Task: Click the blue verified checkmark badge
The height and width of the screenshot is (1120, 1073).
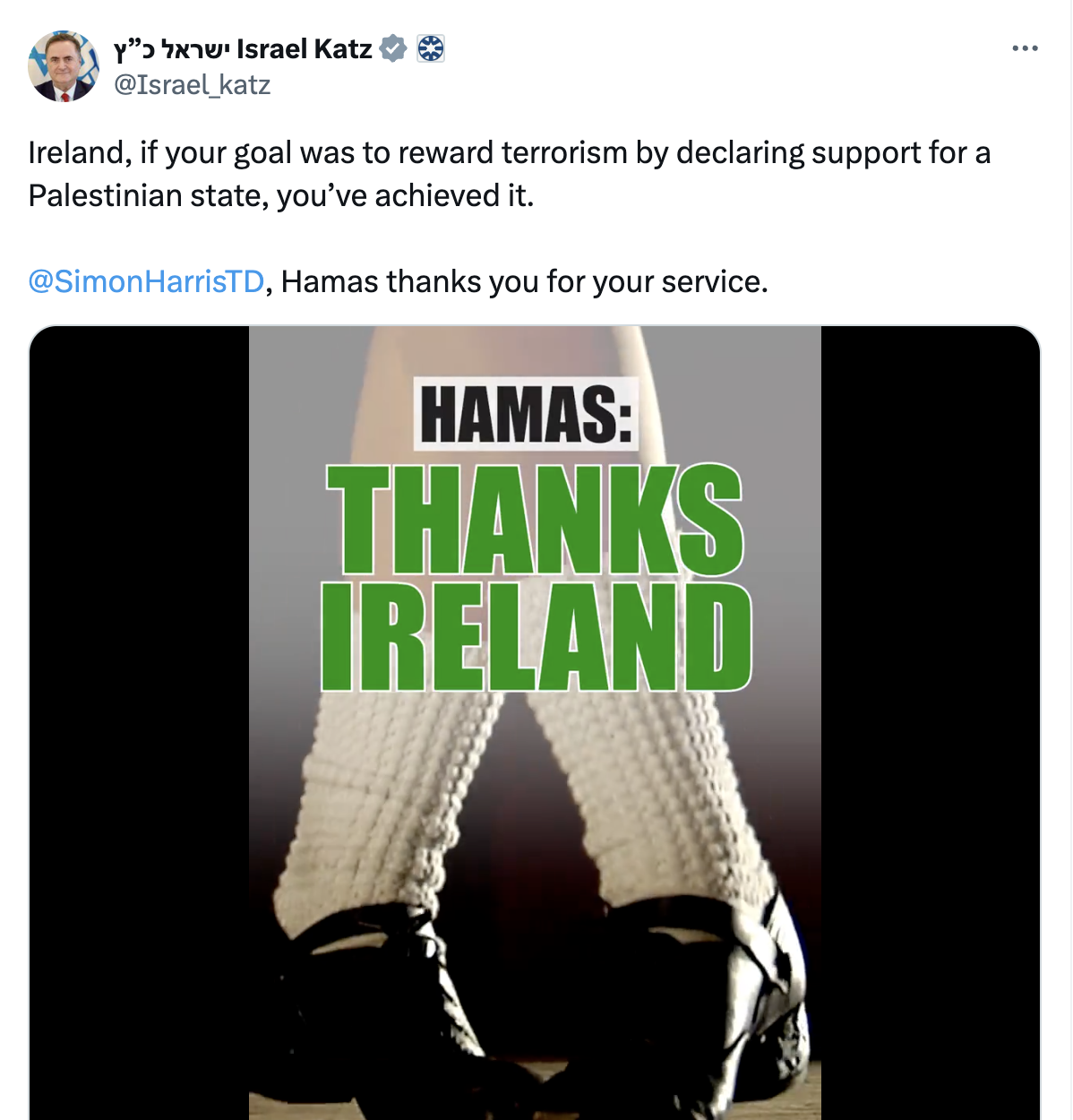Action: point(393,48)
